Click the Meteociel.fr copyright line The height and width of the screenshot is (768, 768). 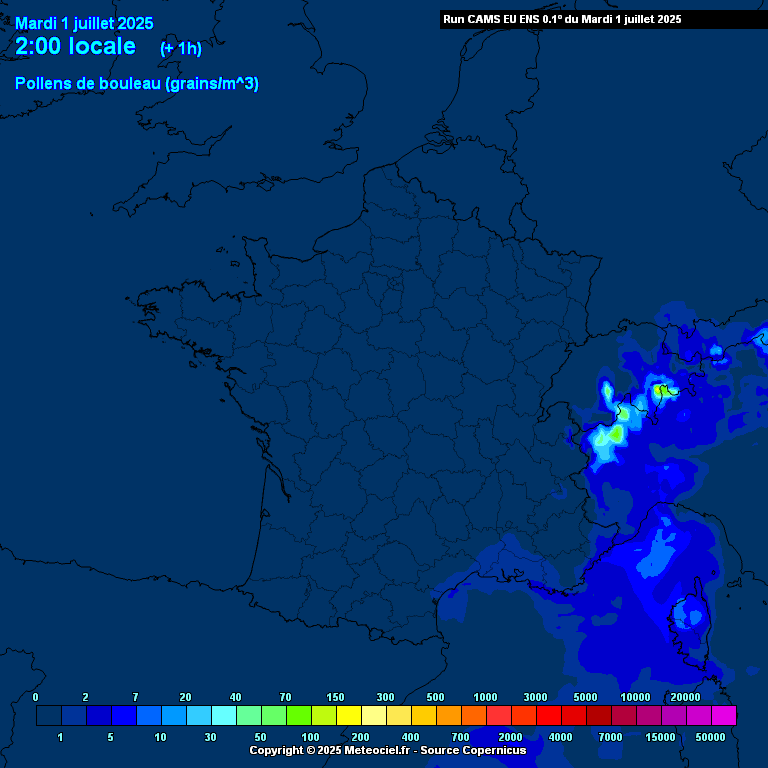(x=387, y=750)
